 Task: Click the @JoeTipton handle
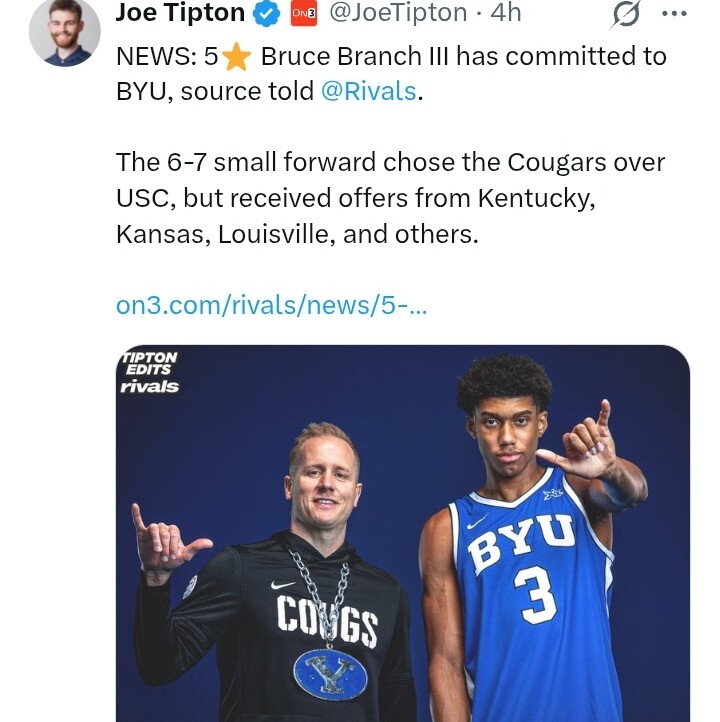pyautogui.click(x=397, y=13)
